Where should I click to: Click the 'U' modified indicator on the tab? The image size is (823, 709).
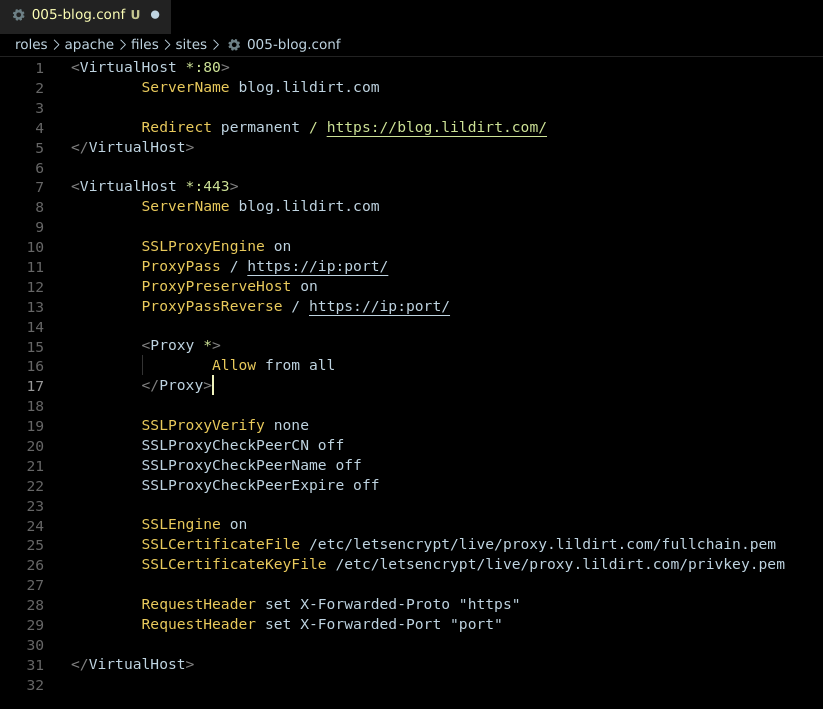(135, 15)
